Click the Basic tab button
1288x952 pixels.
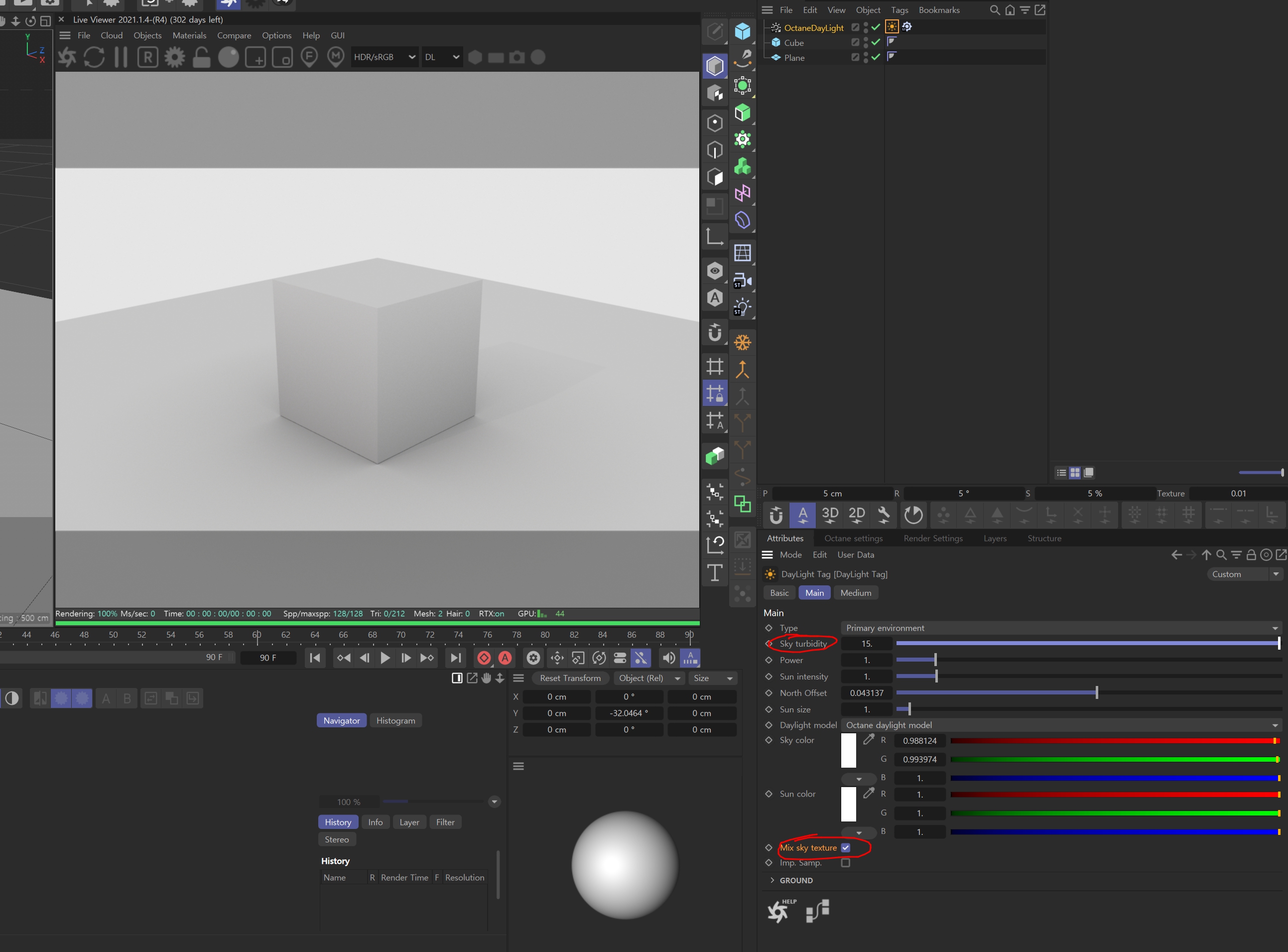[x=779, y=593]
